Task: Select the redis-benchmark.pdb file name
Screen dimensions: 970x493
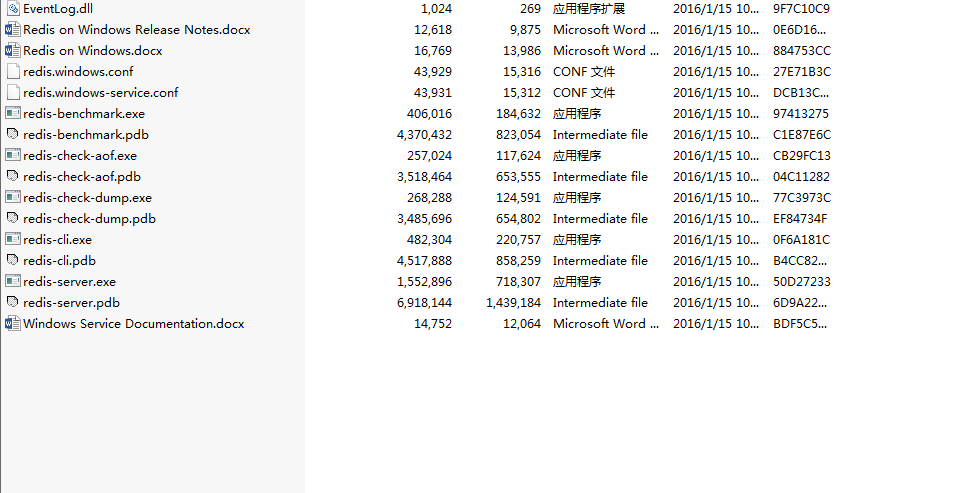Action: 86,134
